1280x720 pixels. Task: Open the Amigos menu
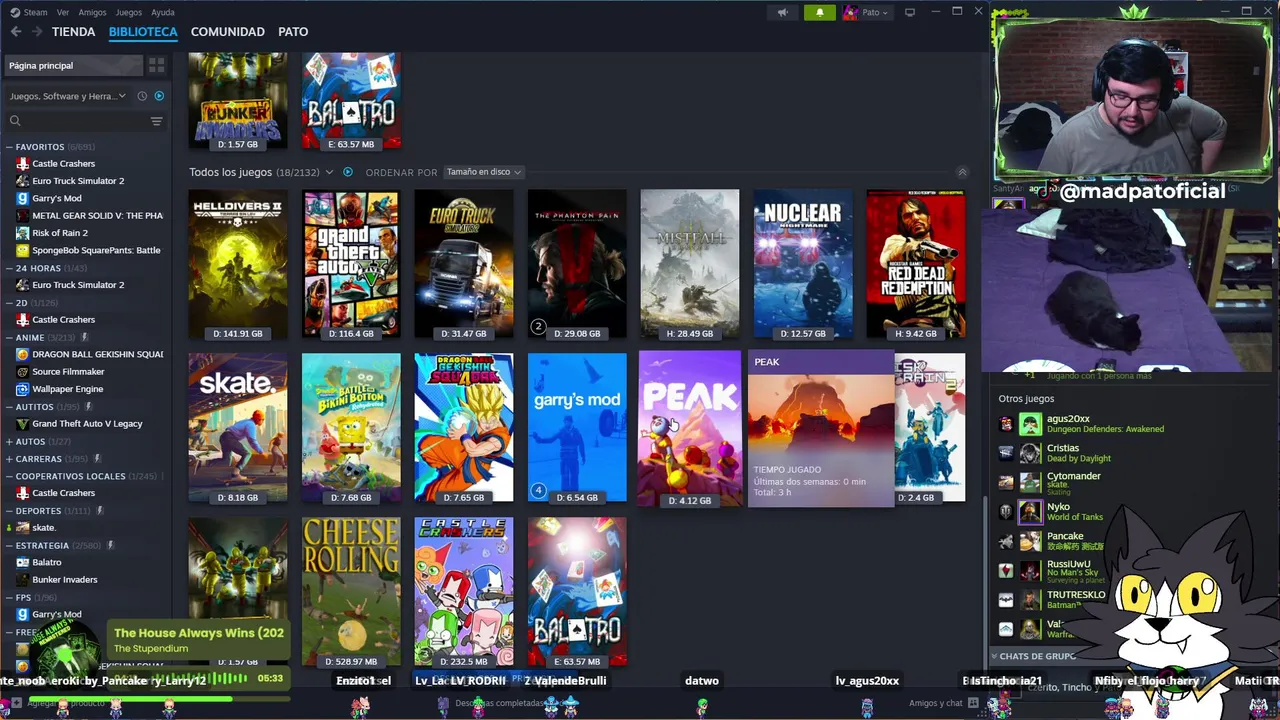92,12
